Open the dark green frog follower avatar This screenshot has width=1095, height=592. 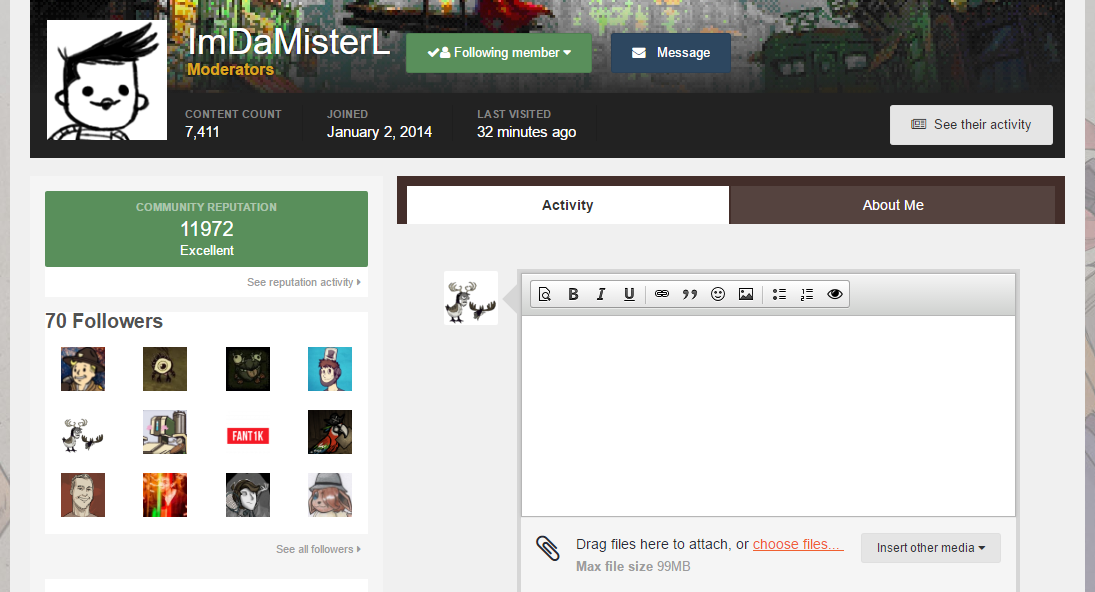[248, 369]
